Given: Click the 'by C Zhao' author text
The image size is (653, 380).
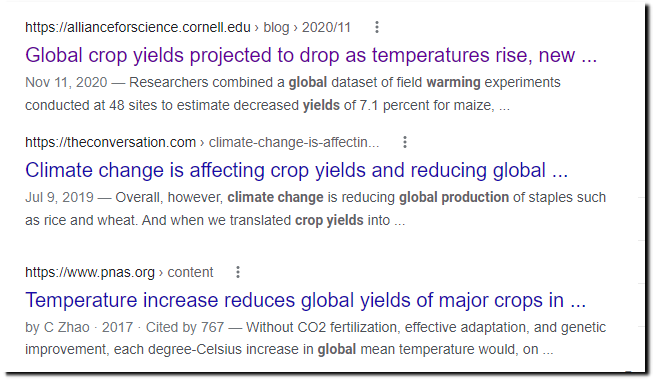Looking at the screenshot, I should point(57,327).
